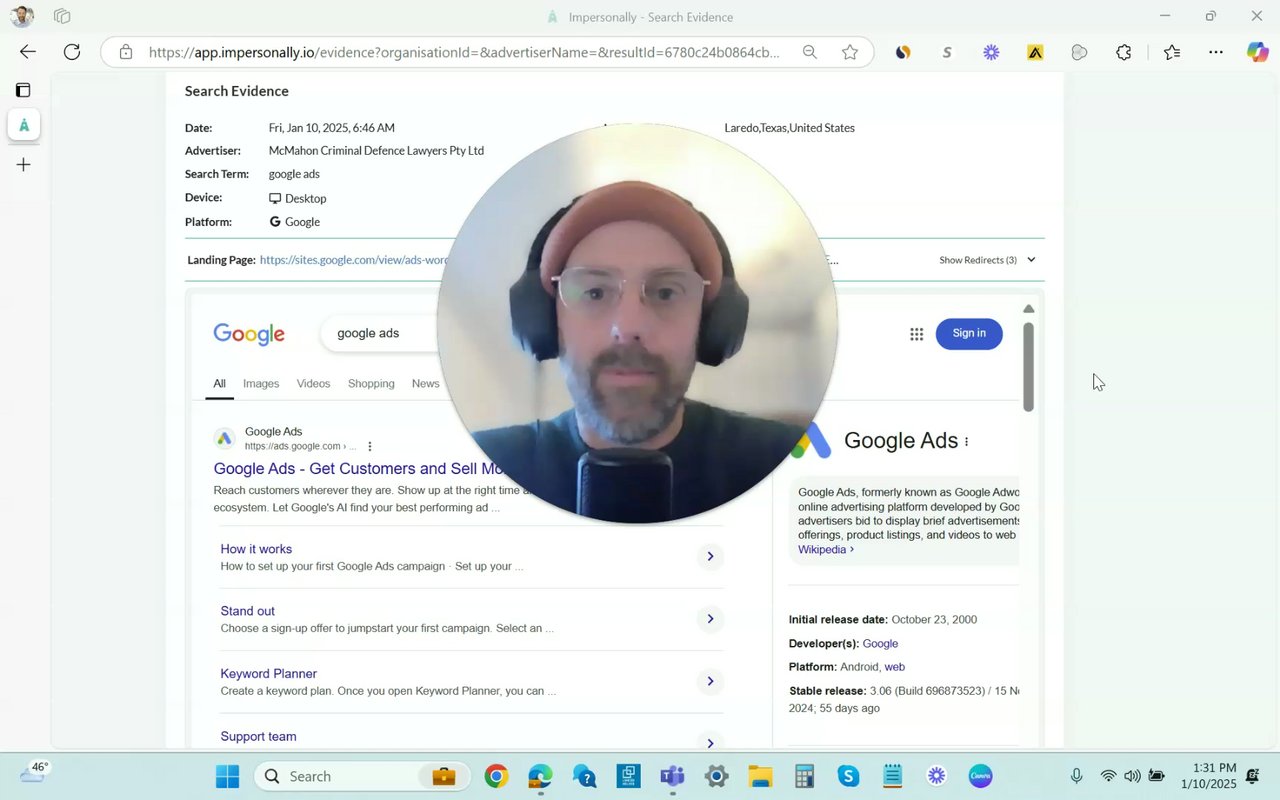Click the Desktop device value

click(x=297, y=198)
